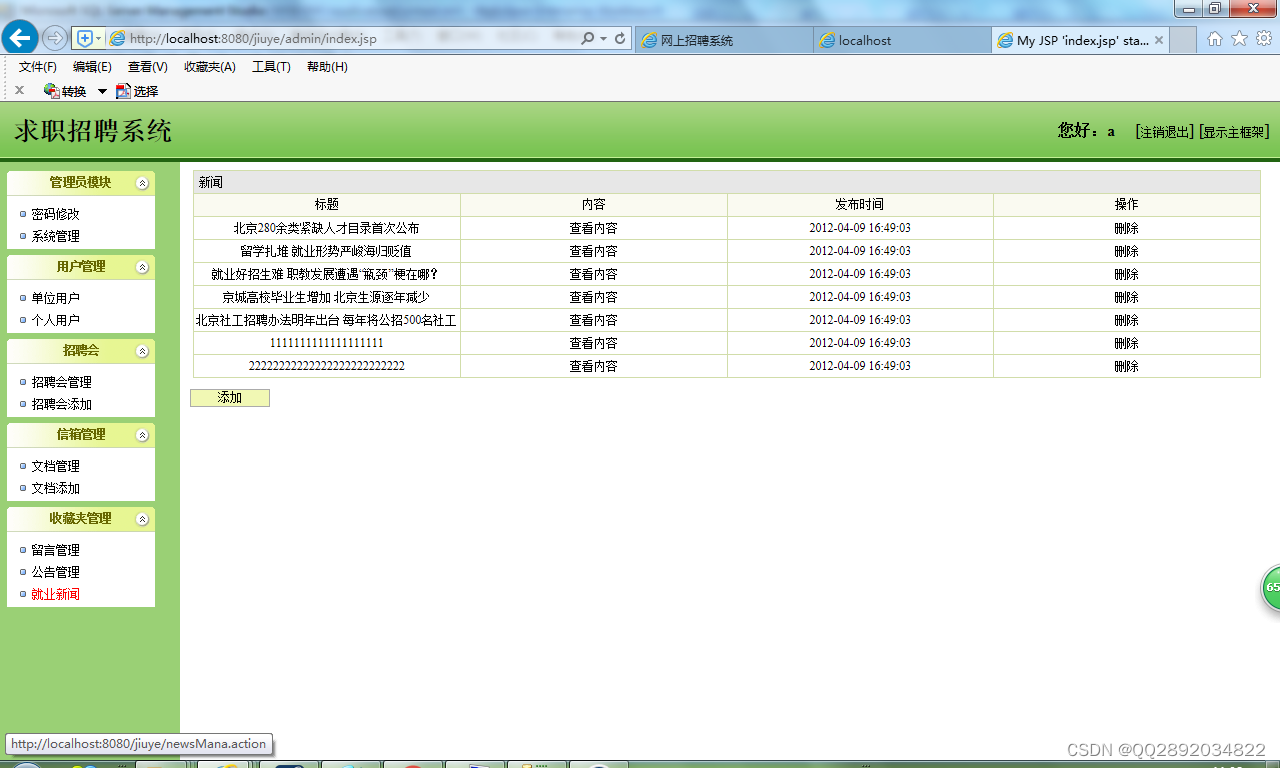
Task: Open the 收藏夹(A) menu
Action: click(210, 67)
